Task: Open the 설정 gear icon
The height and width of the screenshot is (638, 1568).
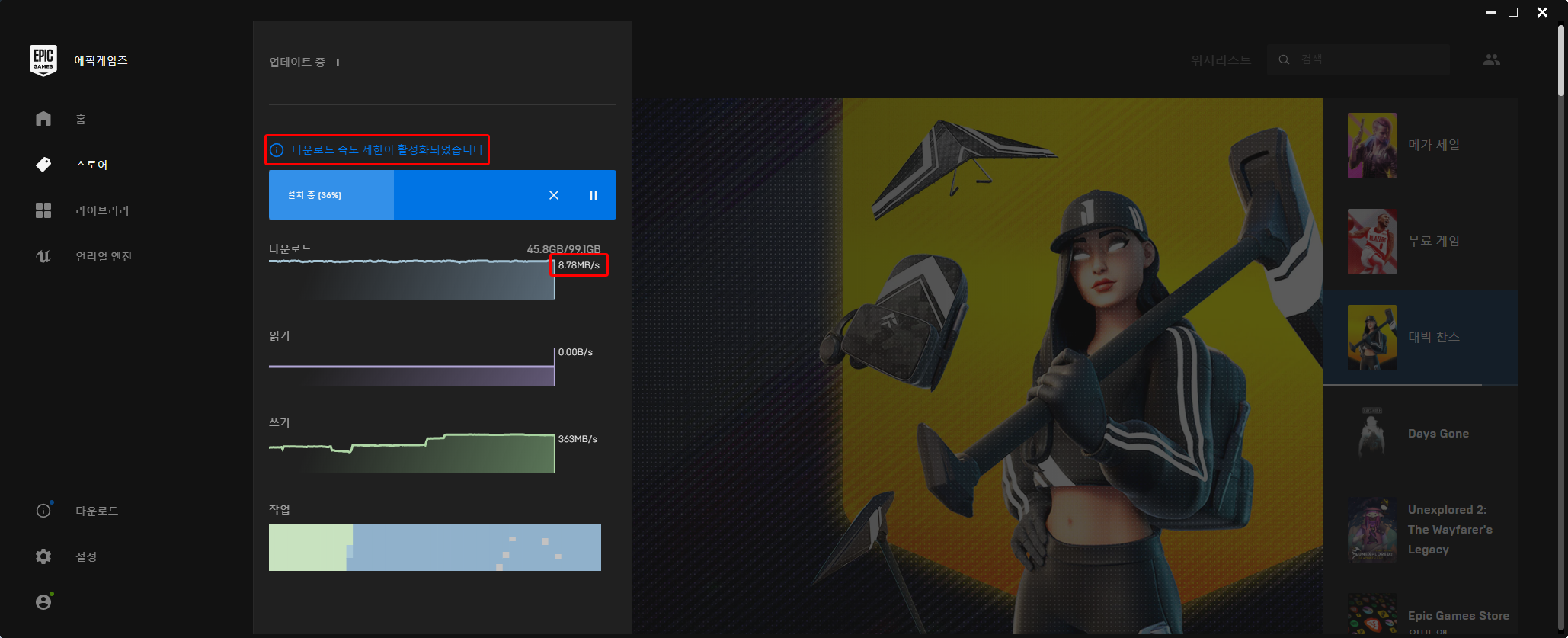Action: pos(43,556)
